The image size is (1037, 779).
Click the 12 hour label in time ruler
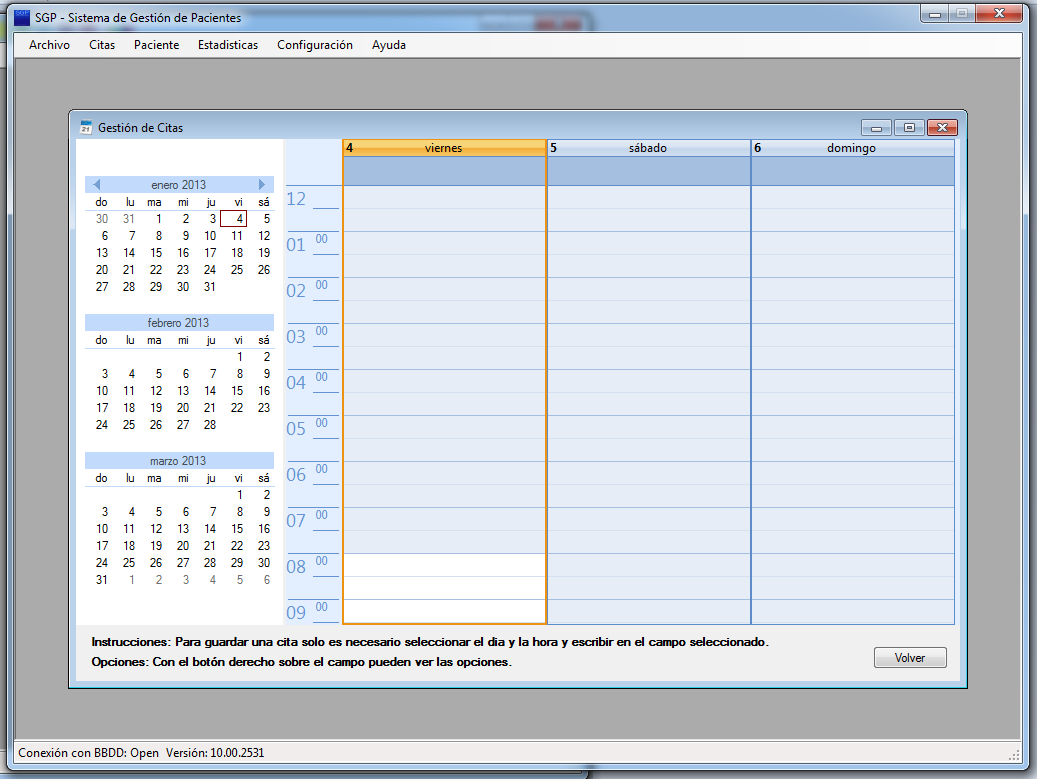tap(296, 199)
